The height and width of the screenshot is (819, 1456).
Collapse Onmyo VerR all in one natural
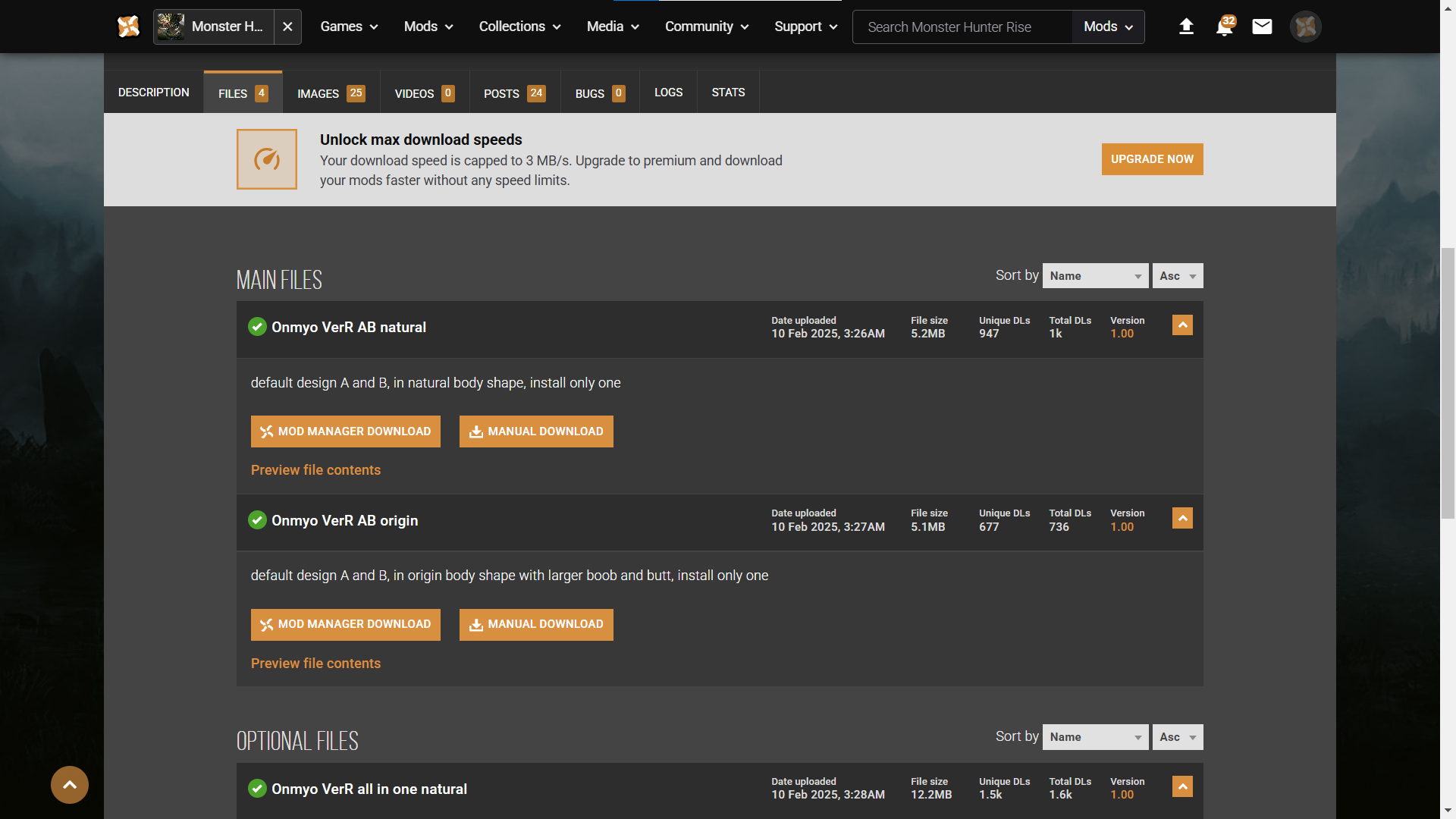pyautogui.click(x=1182, y=786)
